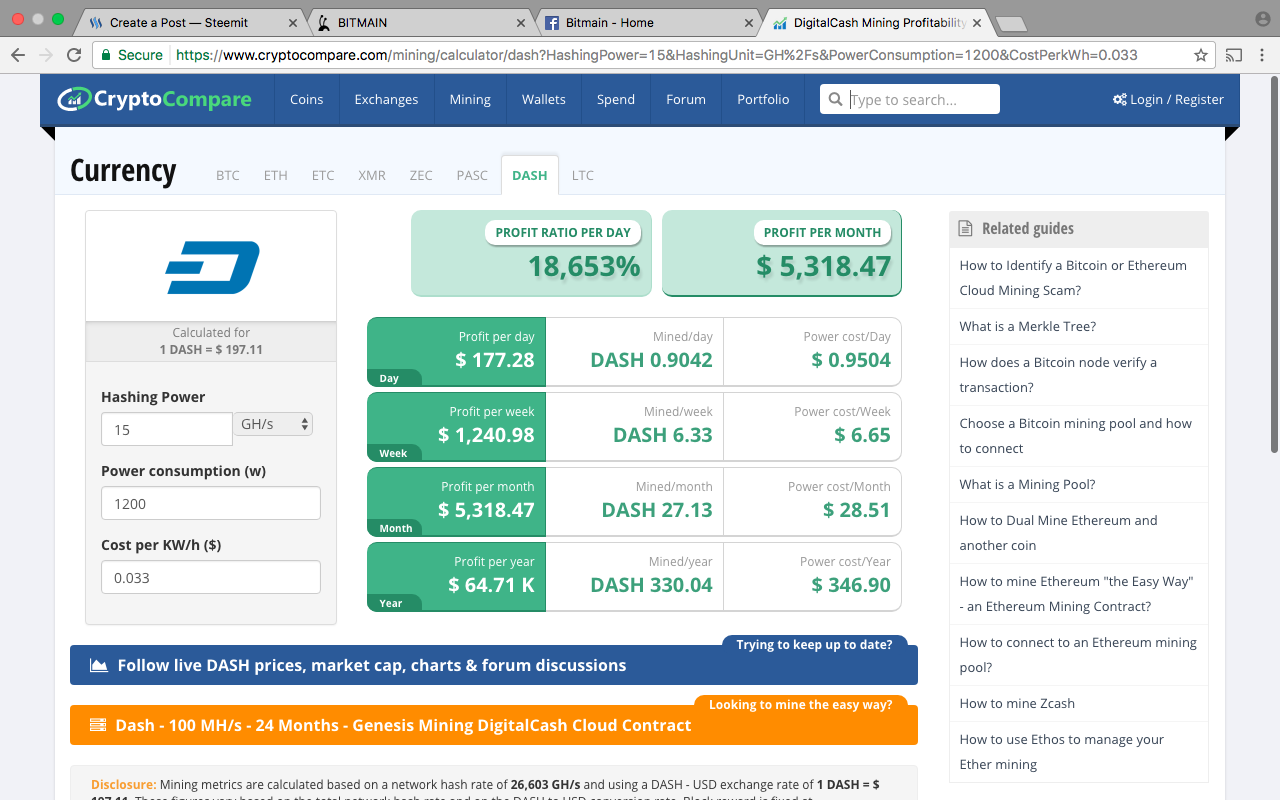Screen dimensions: 1280x800
Task: Open the GH/s hashing unit dropdown
Action: (274, 424)
